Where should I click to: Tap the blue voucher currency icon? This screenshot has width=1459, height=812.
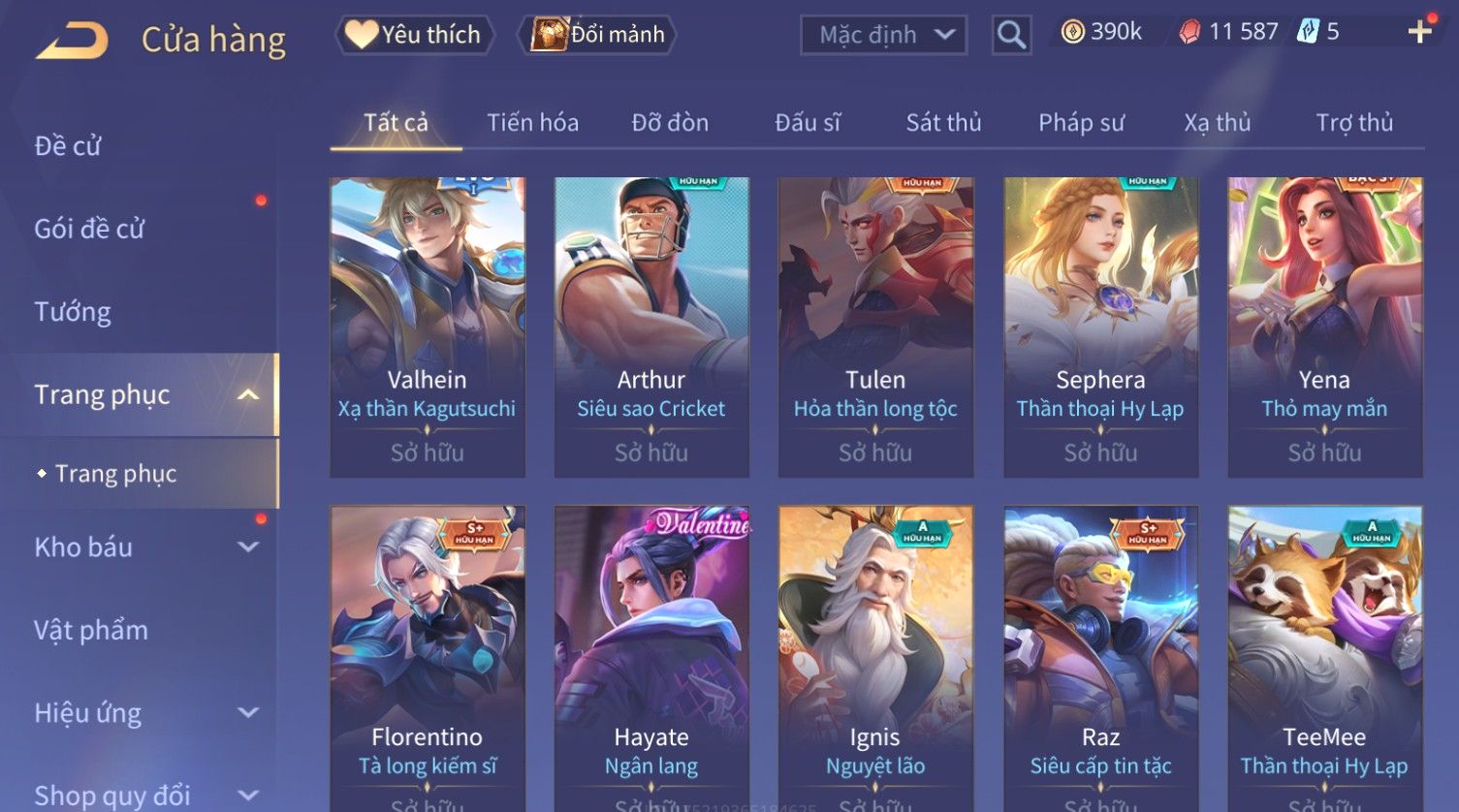(x=1308, y=32)
